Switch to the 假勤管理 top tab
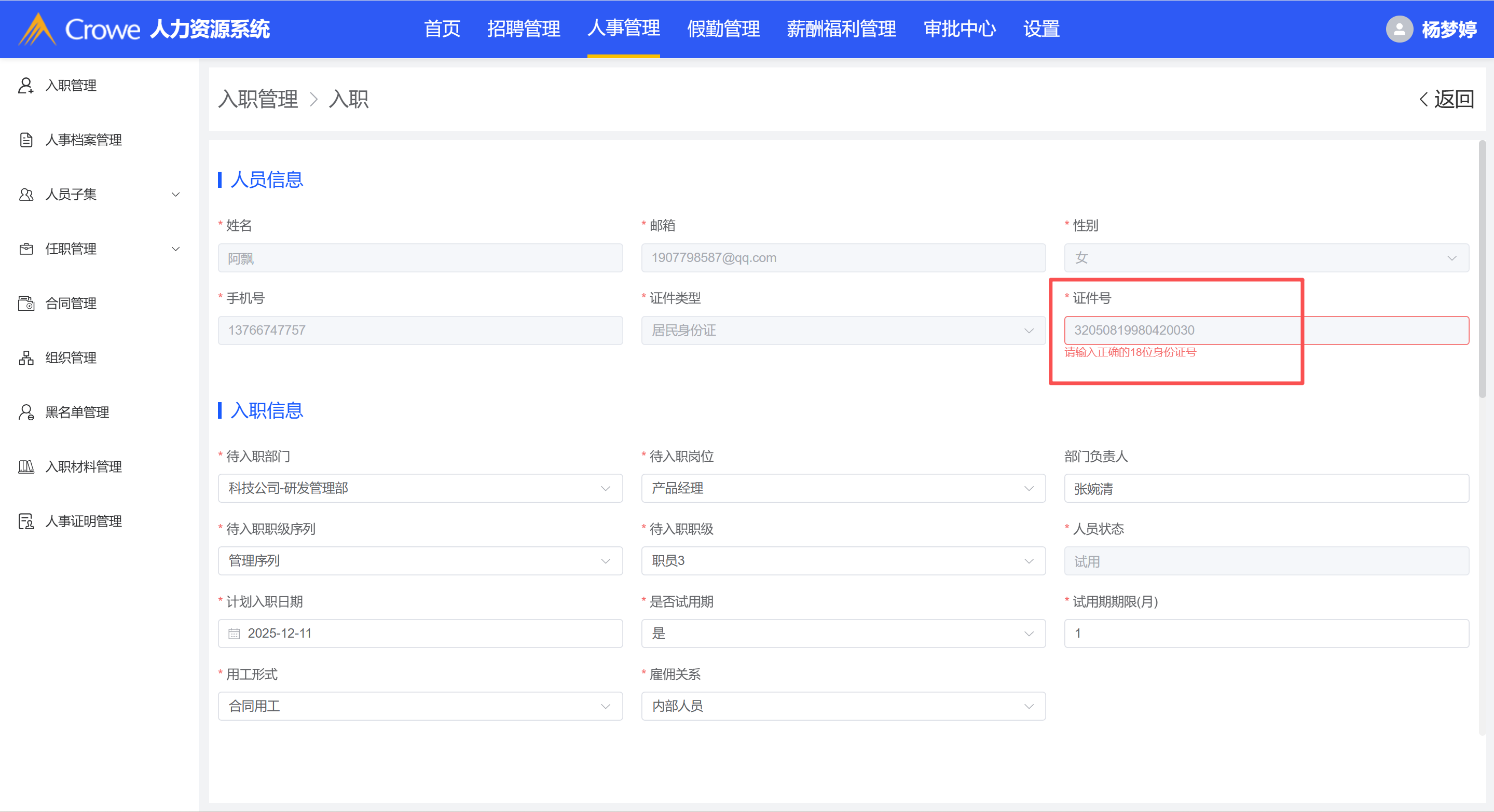Screen dimensions: 1494x812 click(x=723, y=29)
